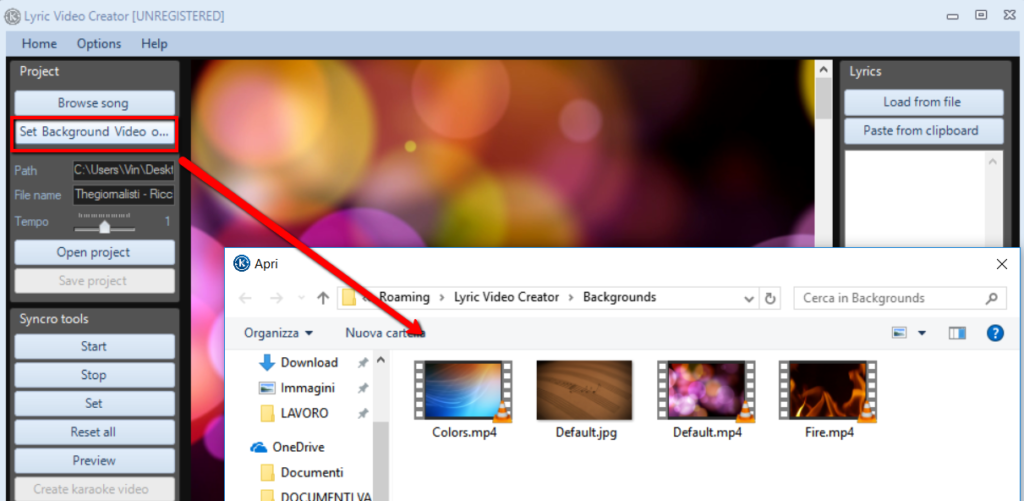The image size is (1024, 501).
Task: Click the pin icon next to Download
Action: click(362, 363)
